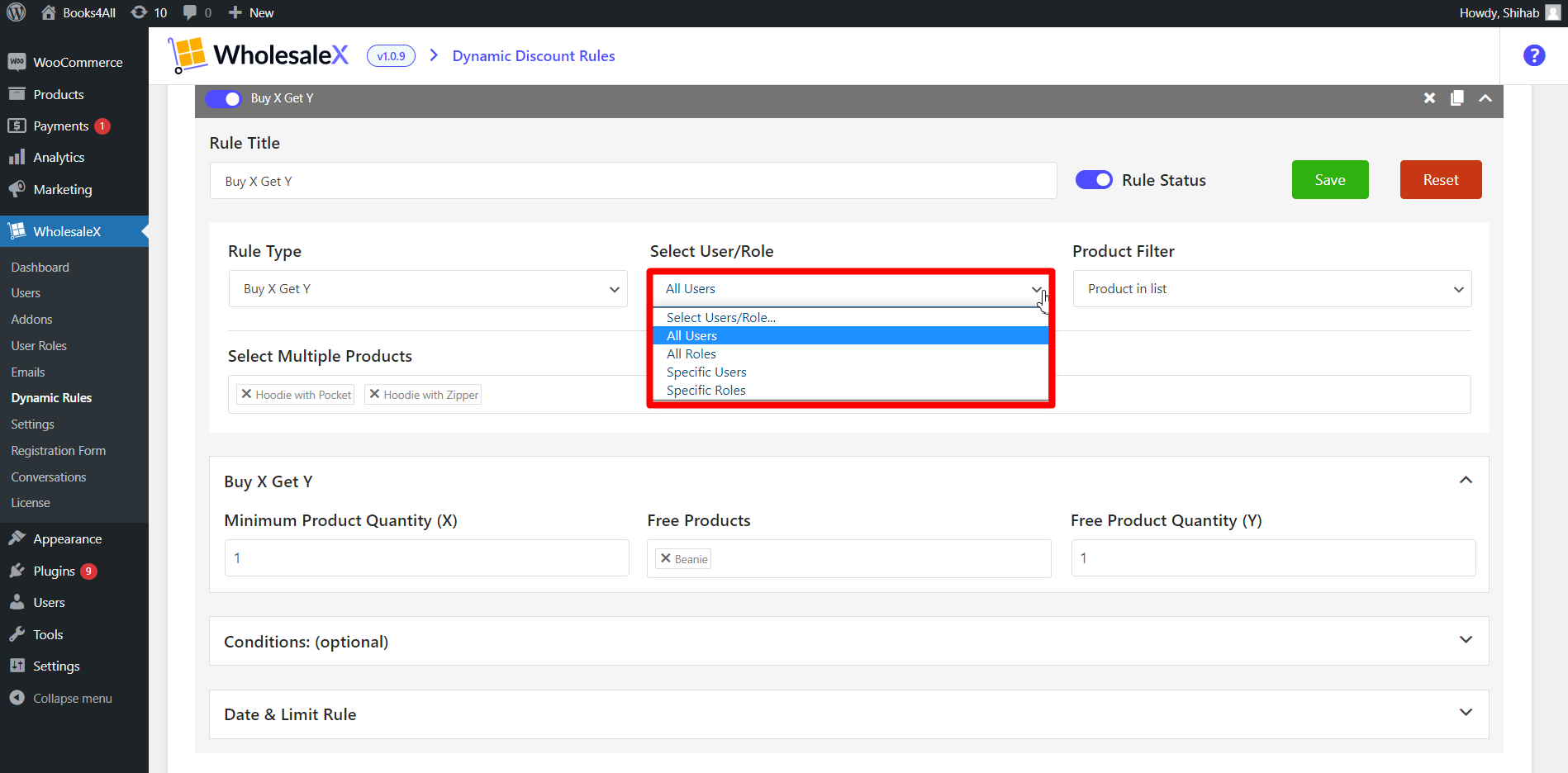The image size is (1568, 773).
Task: Click the Marketing megaphone icon
Action: point(17,189)
